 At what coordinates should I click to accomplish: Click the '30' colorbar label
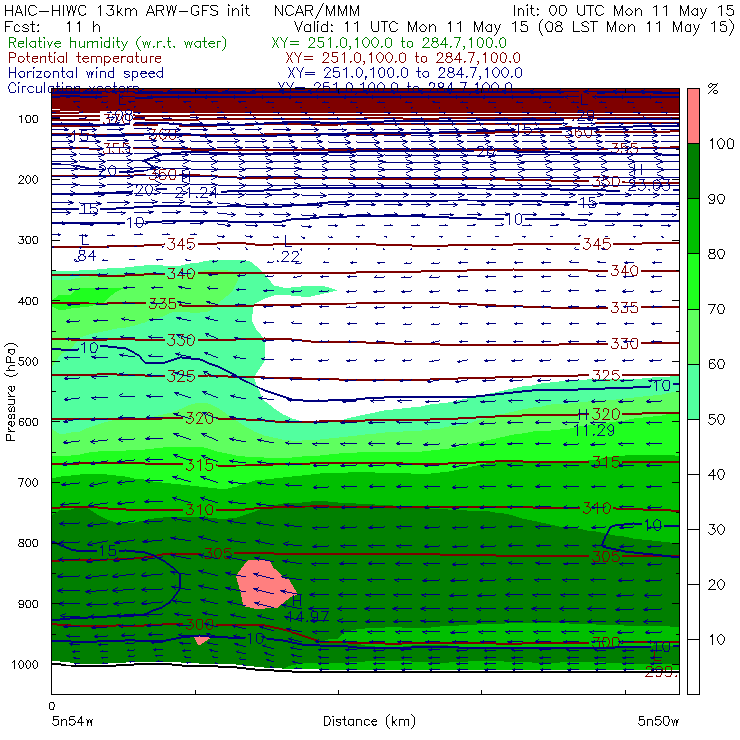(716, 529)
